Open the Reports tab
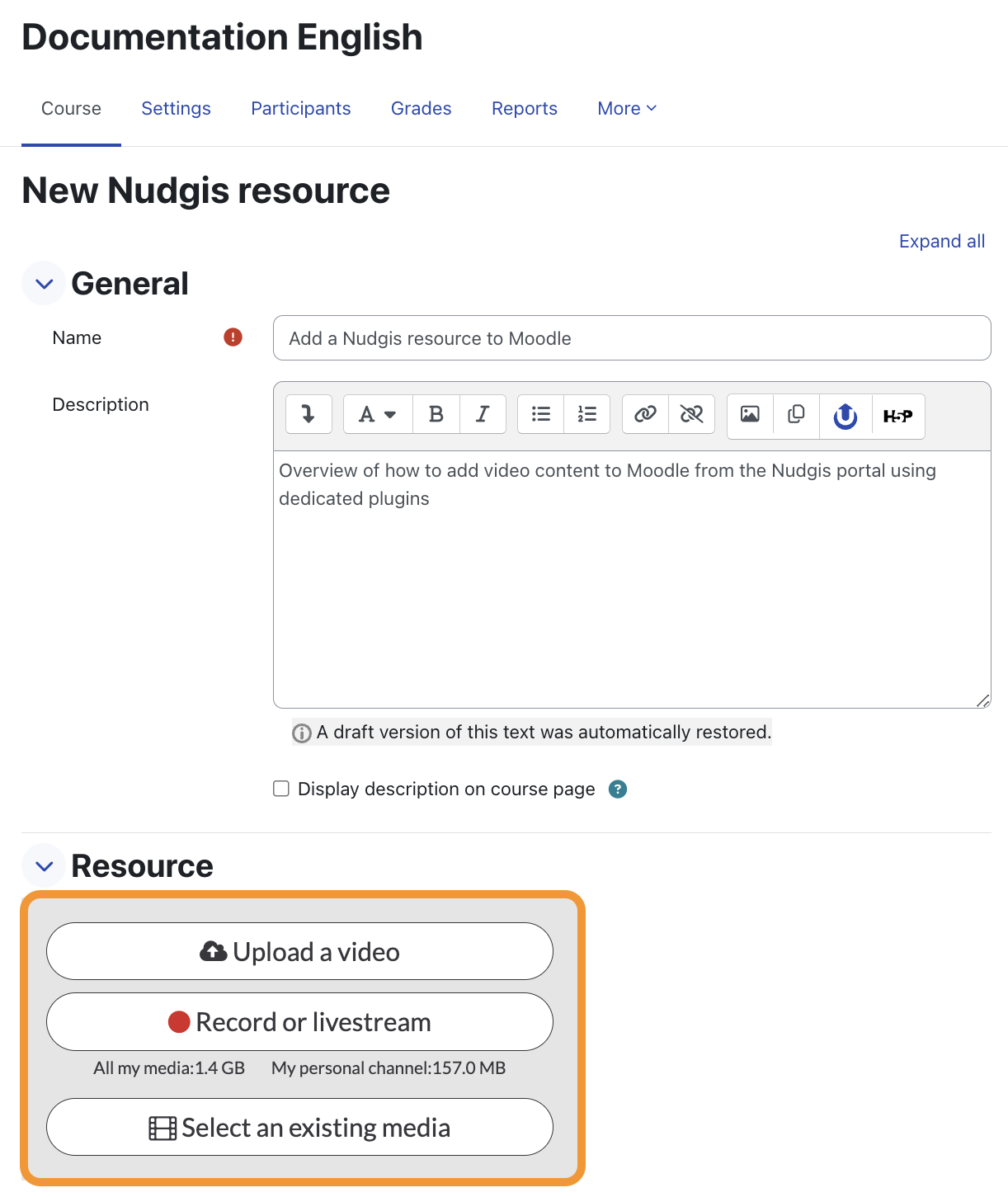 point(525,108)
